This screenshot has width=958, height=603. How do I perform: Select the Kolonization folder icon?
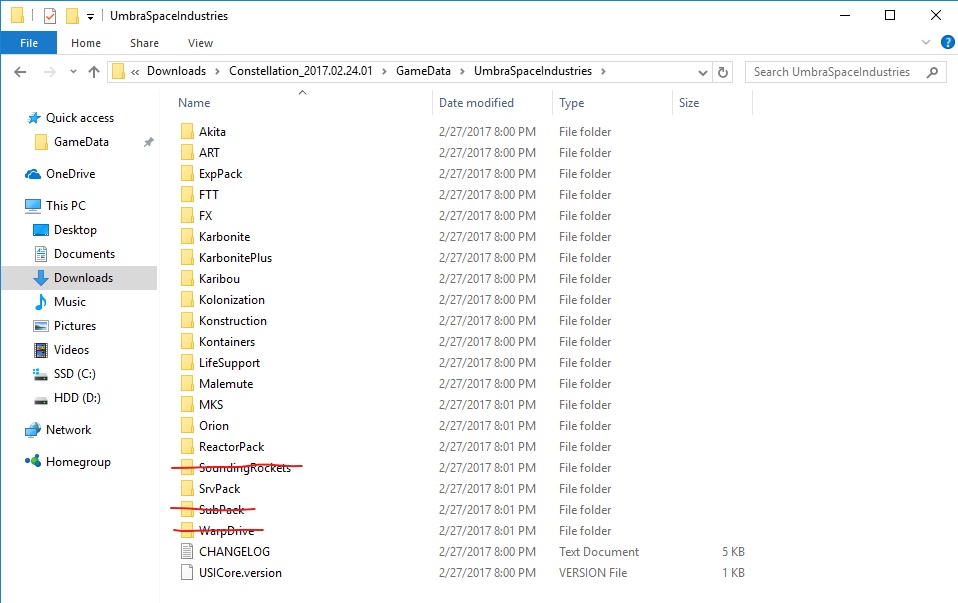click(187, 299)
